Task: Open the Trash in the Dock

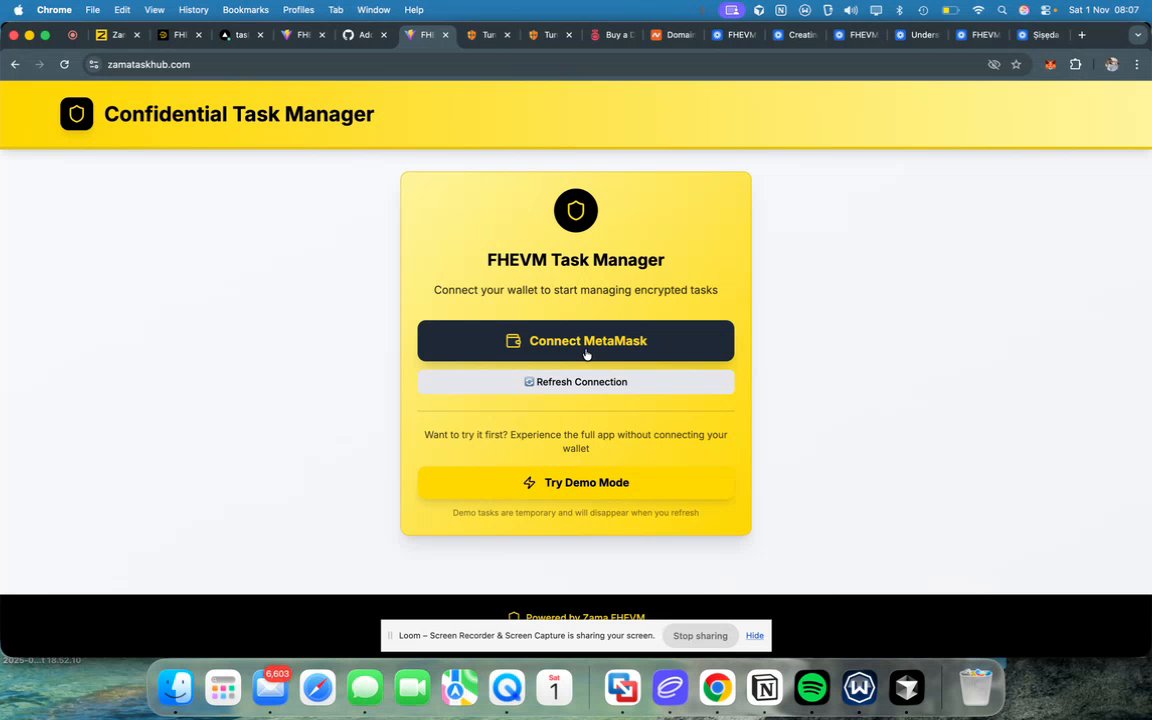Action: coord(976,688)
